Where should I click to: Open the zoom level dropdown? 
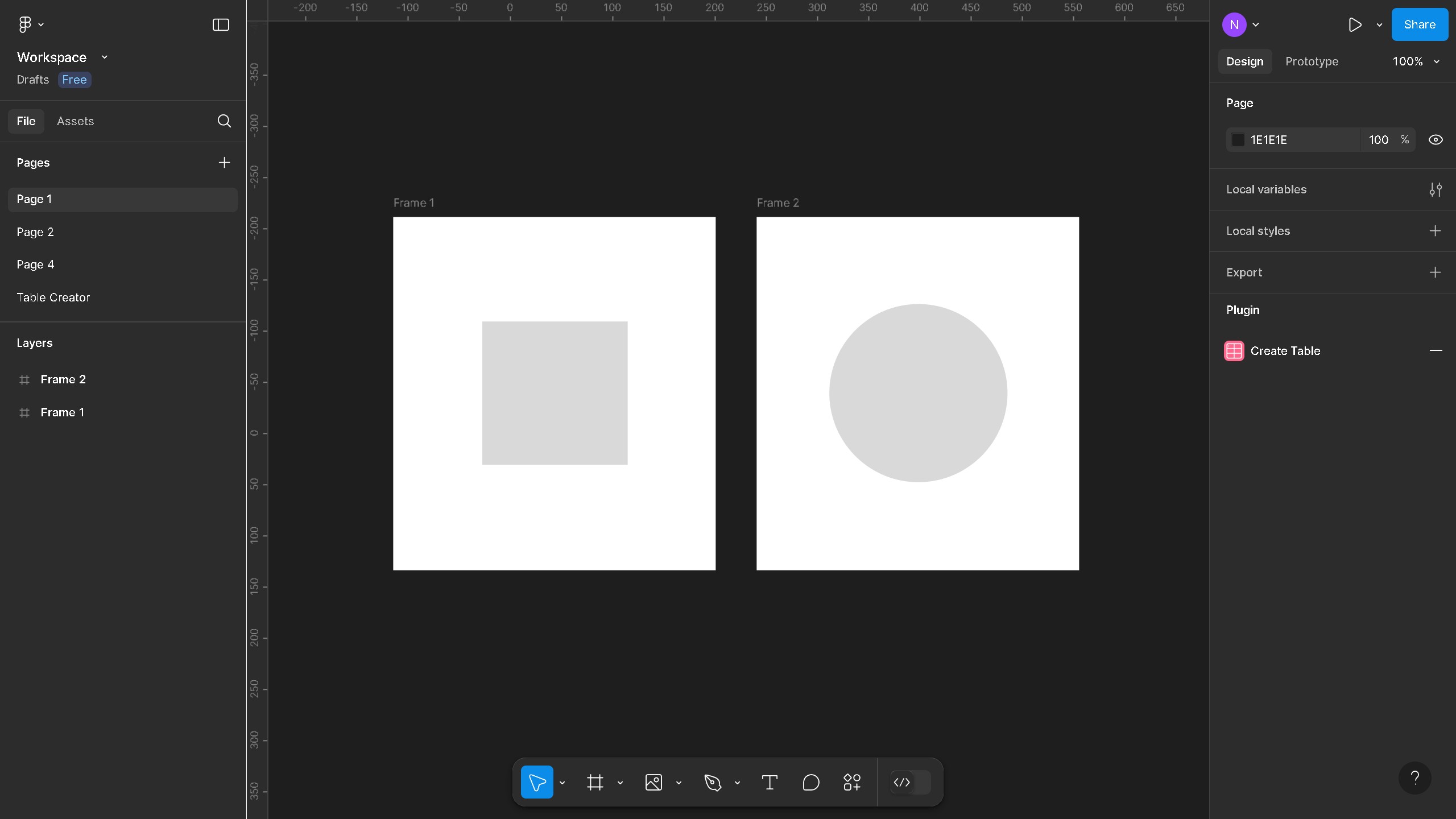(x=1416, y=61)
